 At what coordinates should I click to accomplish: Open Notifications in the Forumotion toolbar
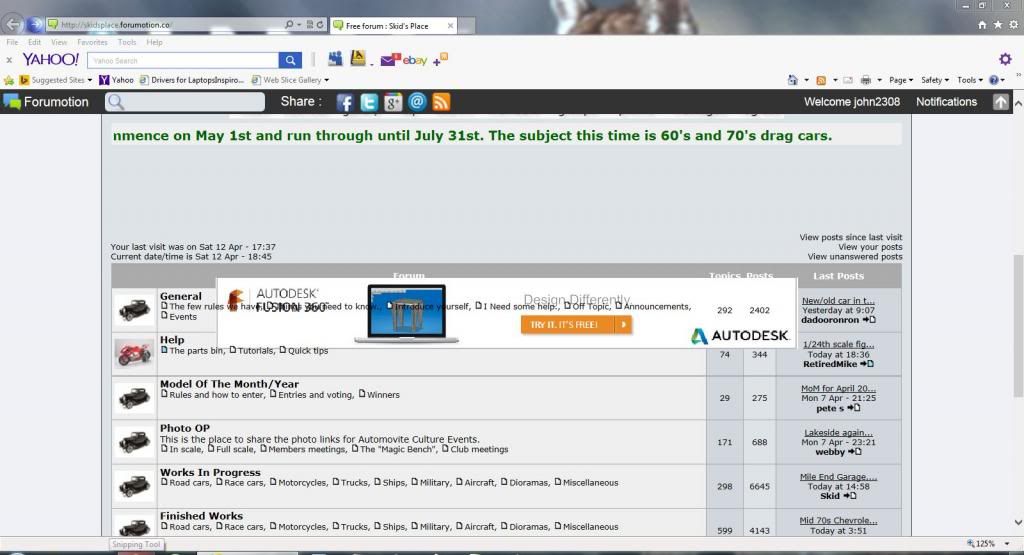click(946, 102)
